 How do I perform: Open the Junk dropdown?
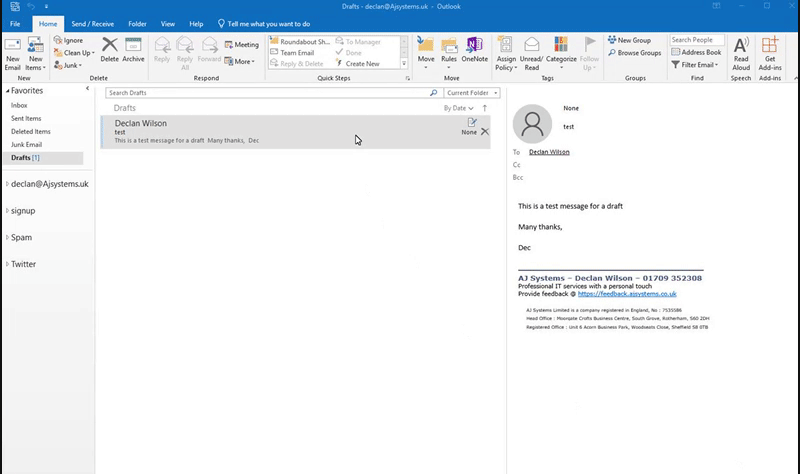68,65
